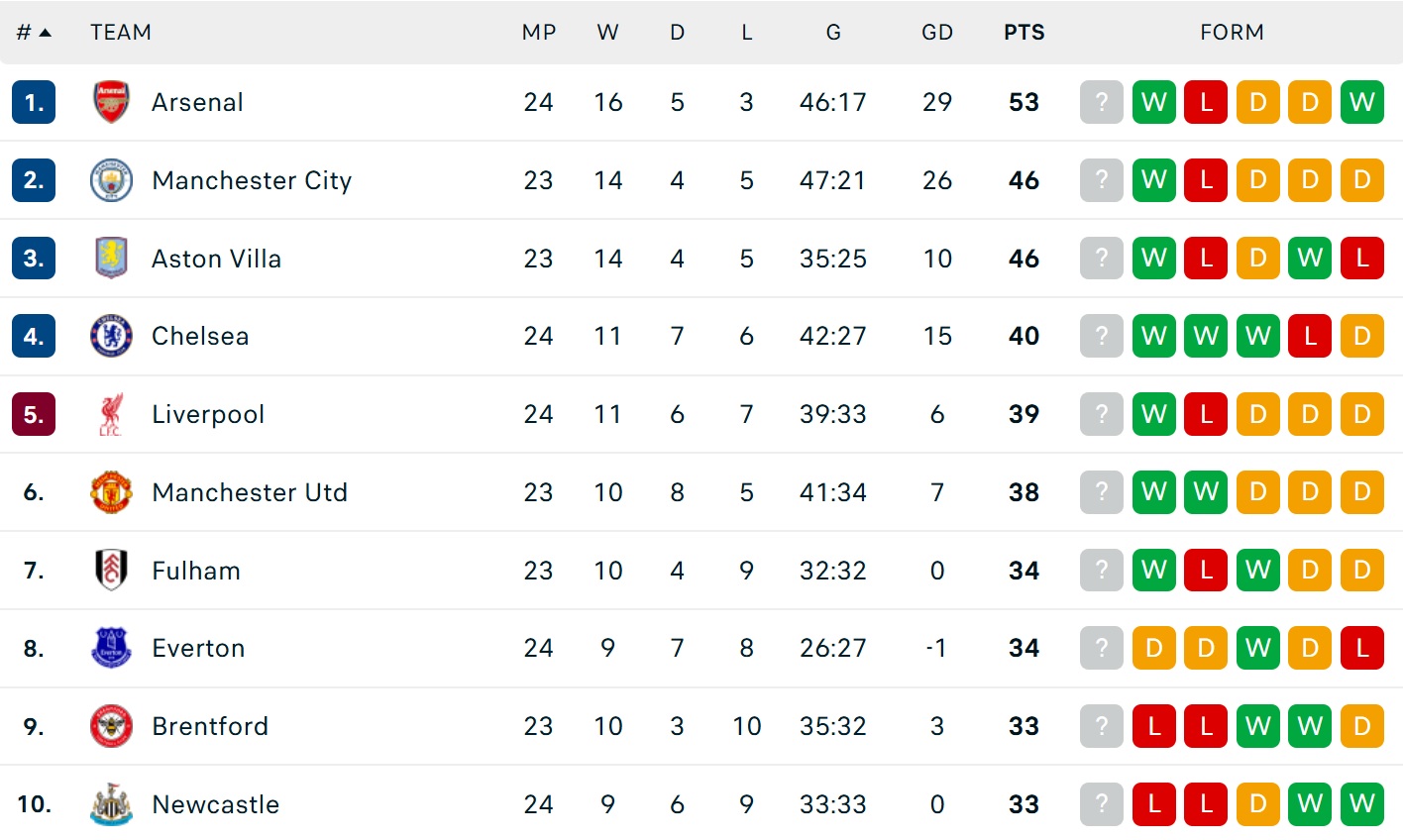Open the Newcastle team name link
Screen dimensions: 1403x840
215,804
